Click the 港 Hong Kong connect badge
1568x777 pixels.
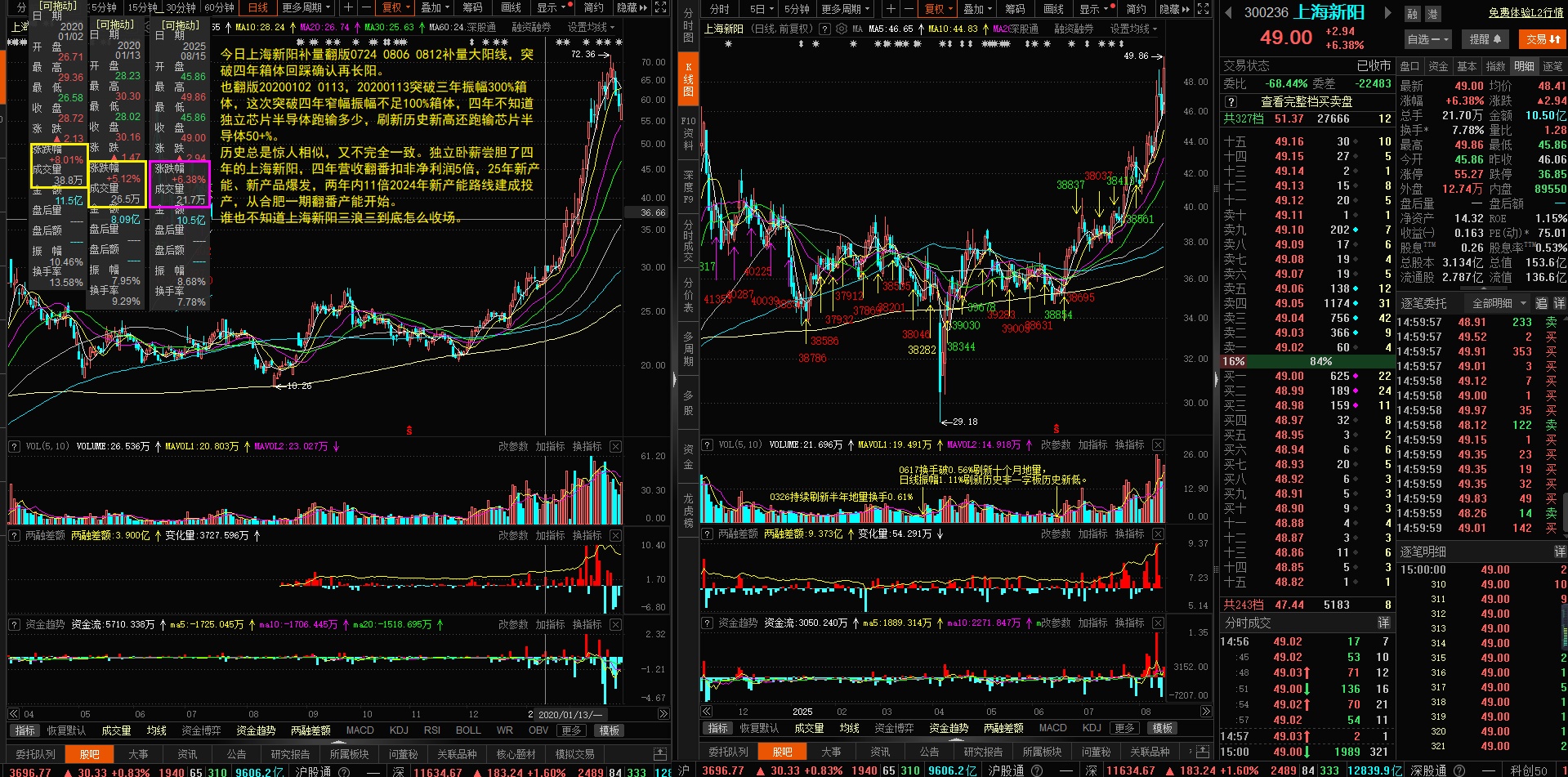tap(1432, 14)
